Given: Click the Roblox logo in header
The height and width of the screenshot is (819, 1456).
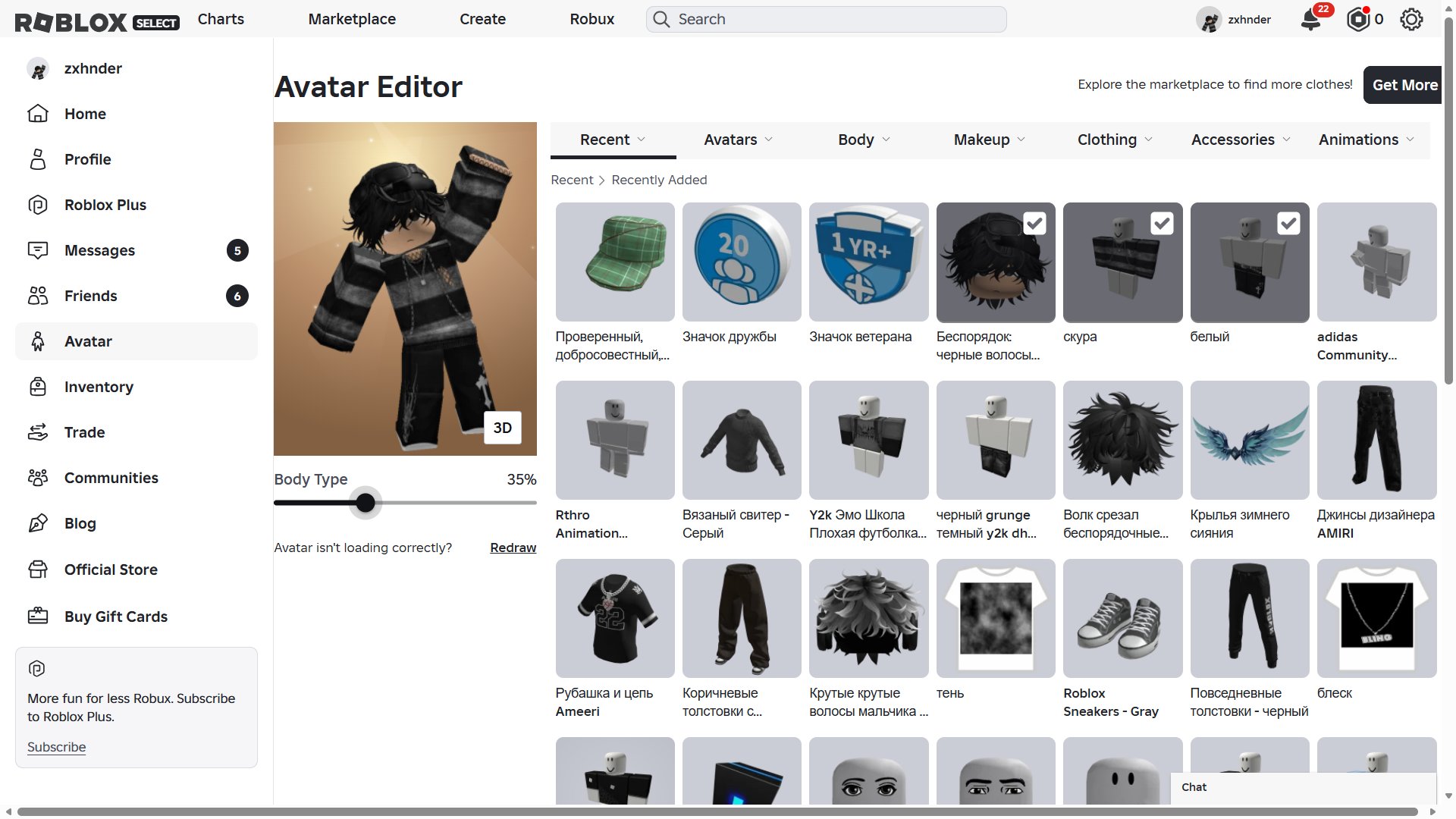Looking at the screenshot, I should click(97, 20).
